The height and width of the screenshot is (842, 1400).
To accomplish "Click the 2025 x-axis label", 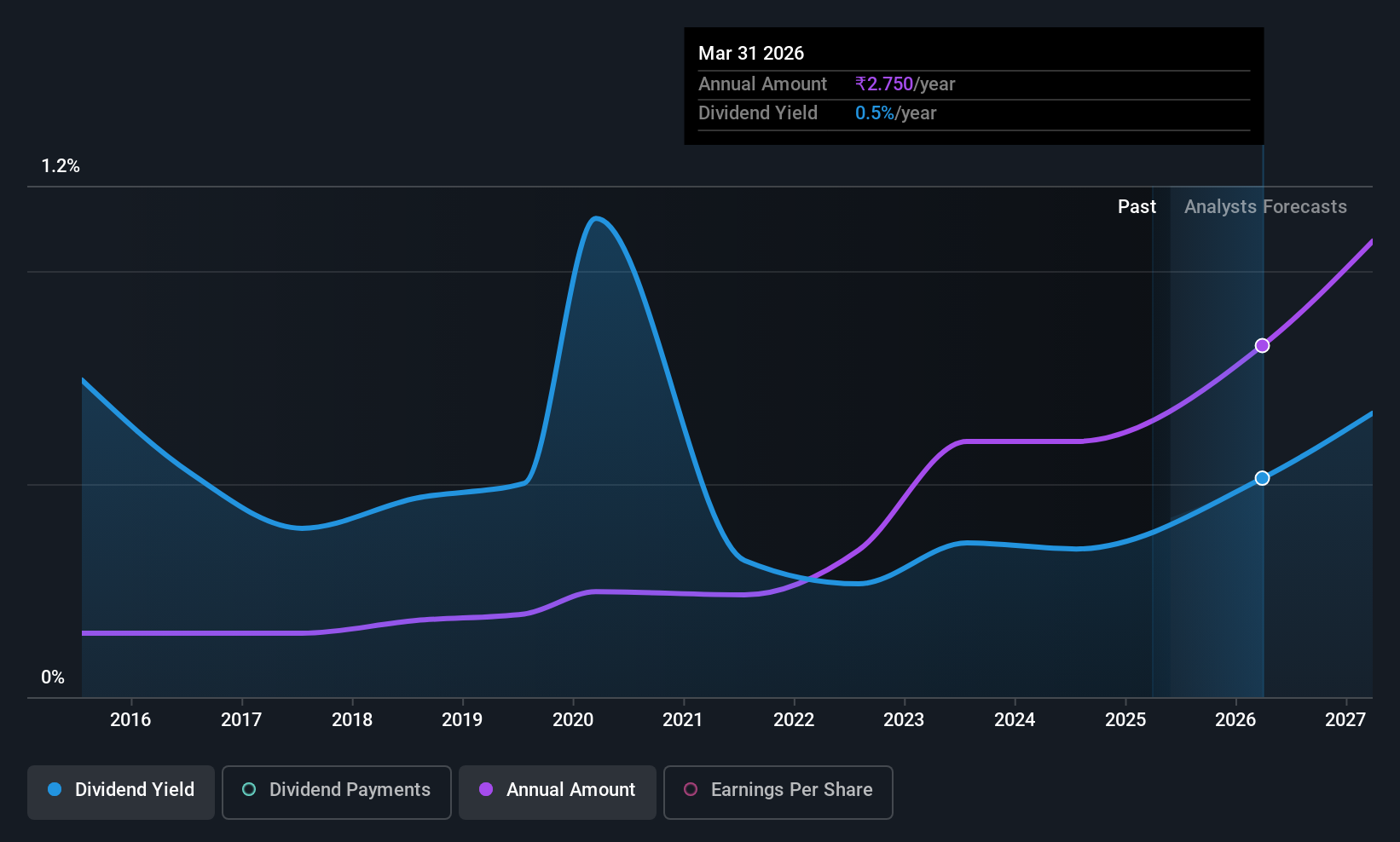I will 1125,720.
